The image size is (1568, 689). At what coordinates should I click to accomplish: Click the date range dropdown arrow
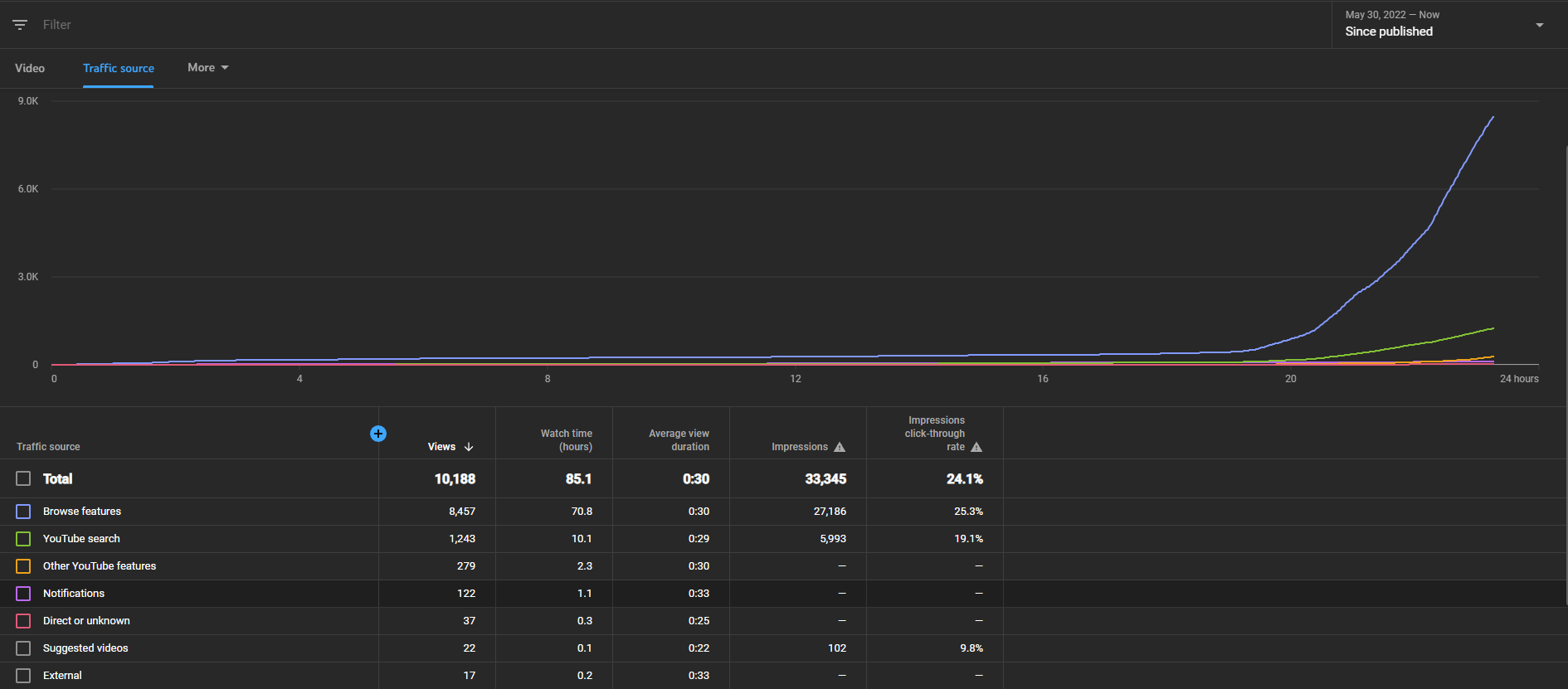pos(1540,25)
